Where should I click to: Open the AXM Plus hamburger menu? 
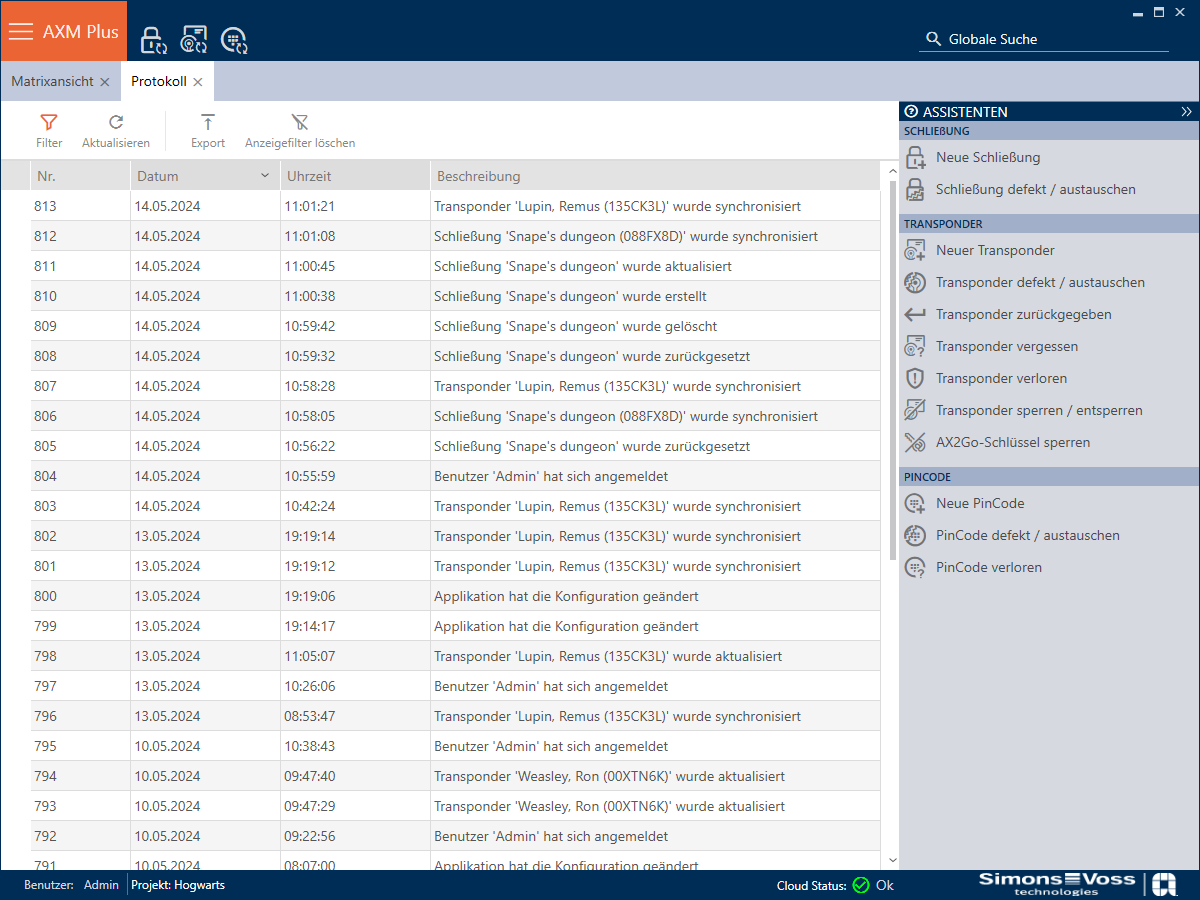[x=21, y=31]
